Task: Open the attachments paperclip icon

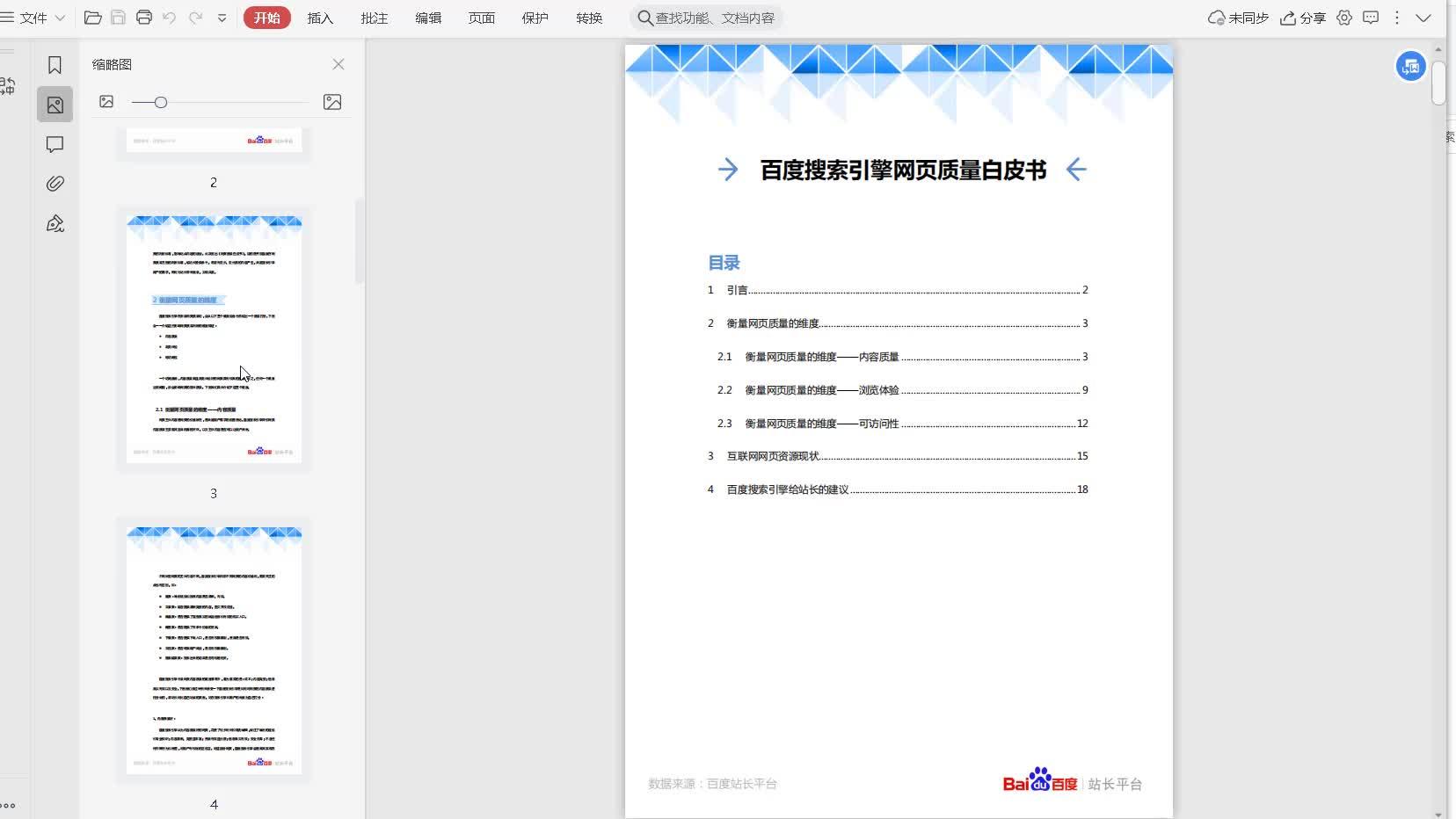Action: tap(55, 184)
